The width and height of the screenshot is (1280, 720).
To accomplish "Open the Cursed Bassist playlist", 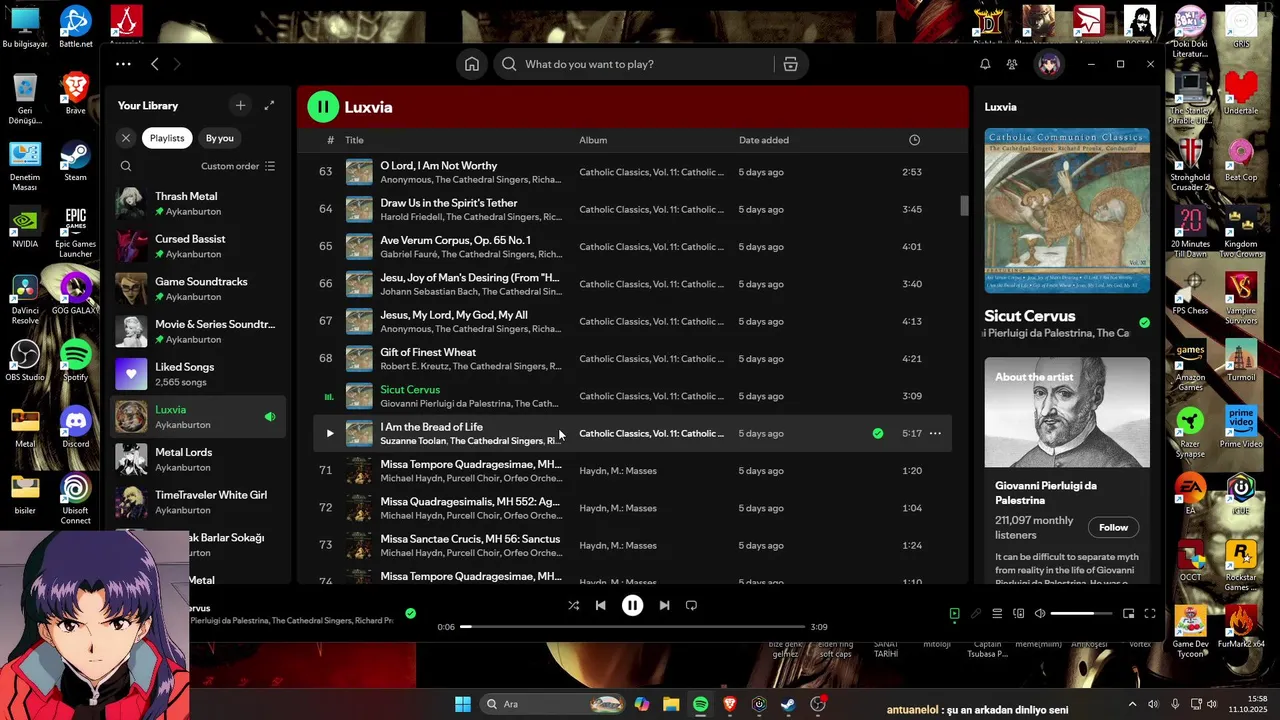I will (198, 246).
